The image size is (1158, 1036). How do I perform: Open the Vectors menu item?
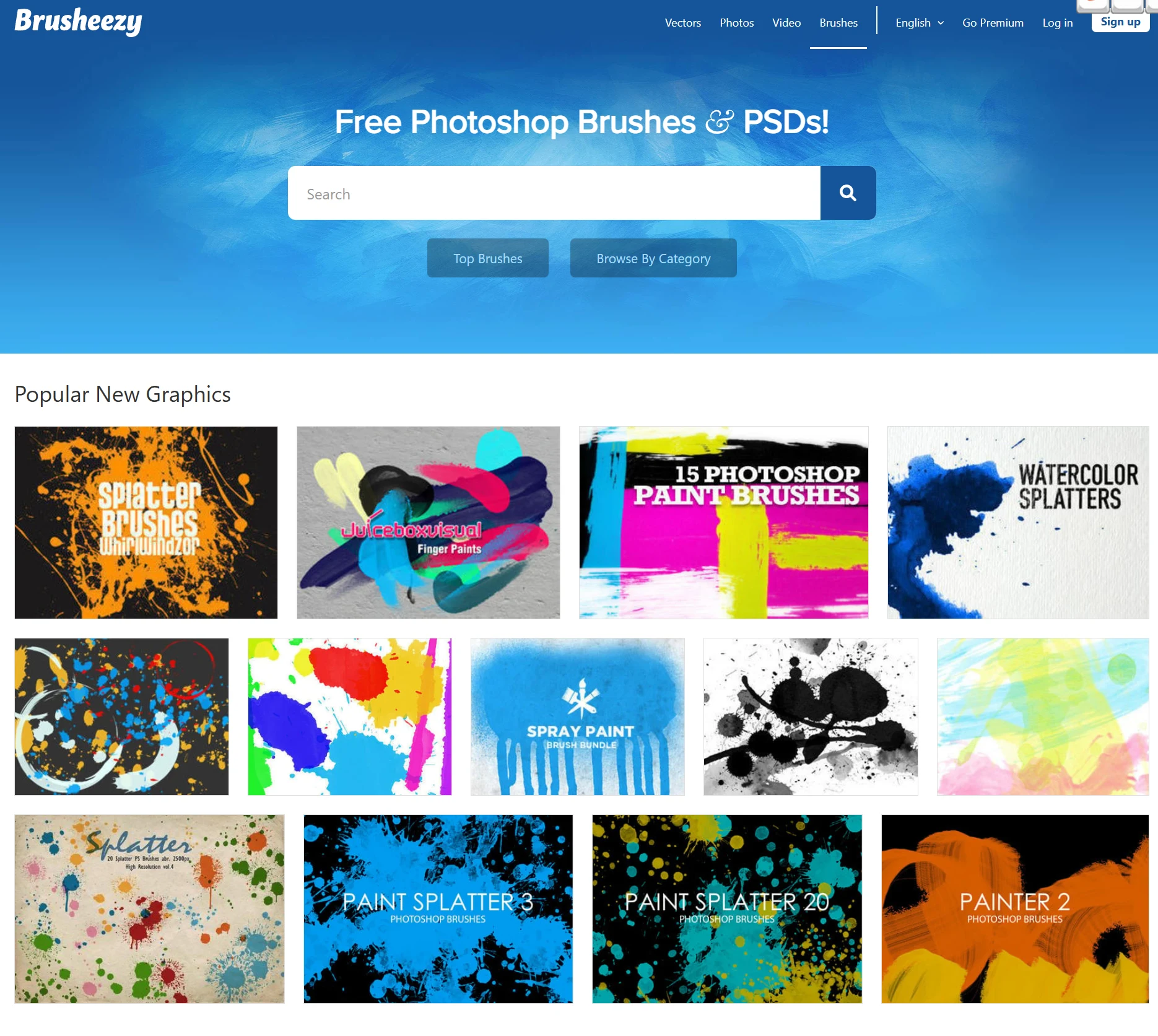(x=683, y=23)
